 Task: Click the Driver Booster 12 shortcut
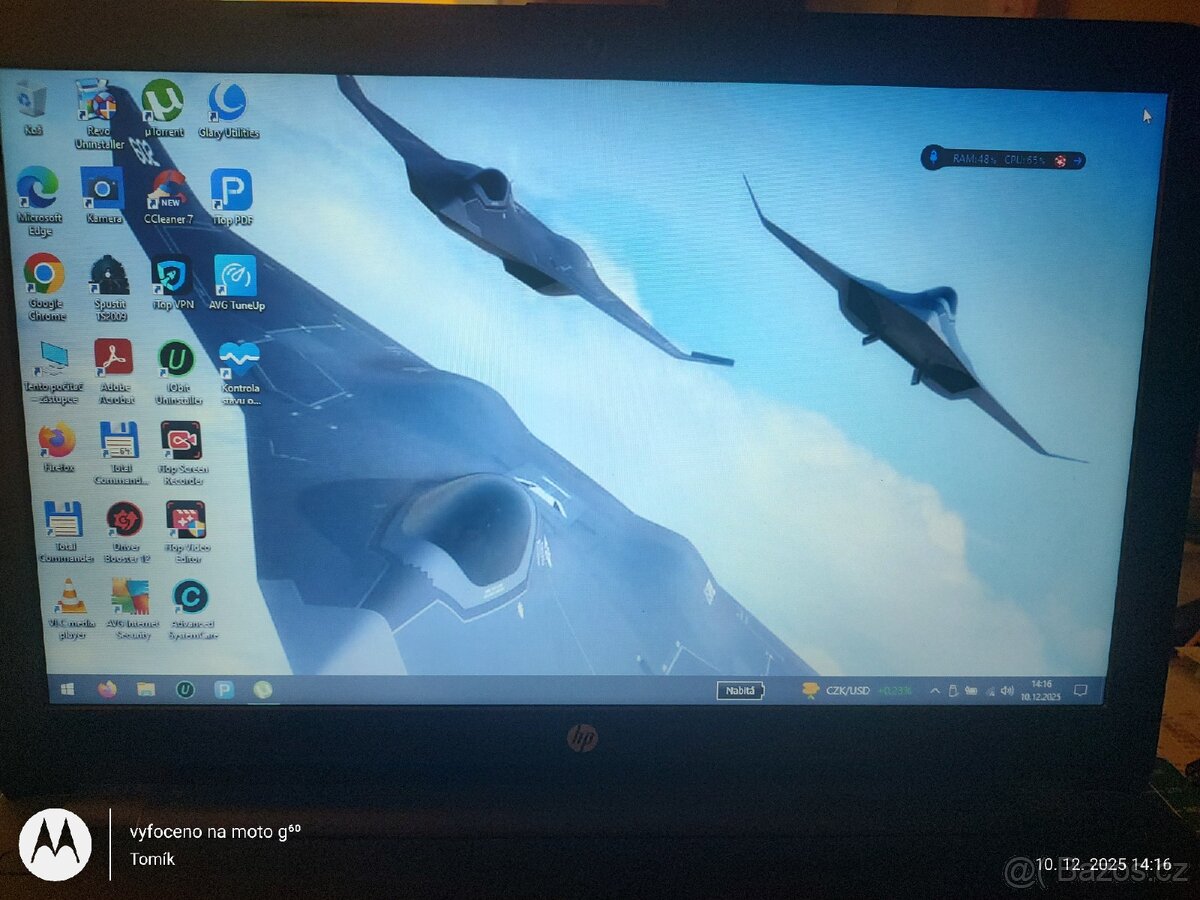click(x=125, y=520)
